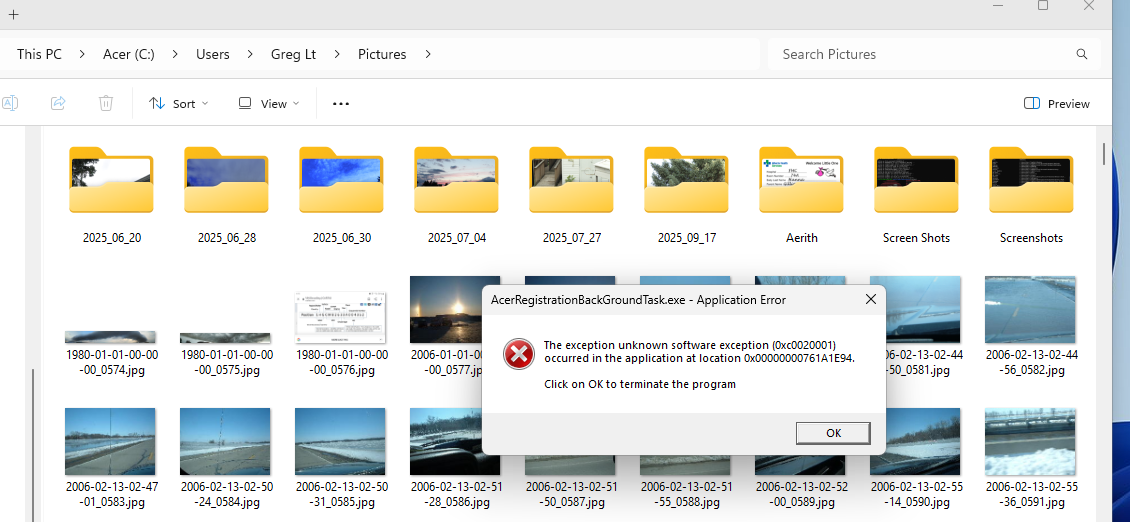Select thumbnail 2006-02-13-02-47-01_0583.jpg
Screen dimensions: 1130x522
110,441
